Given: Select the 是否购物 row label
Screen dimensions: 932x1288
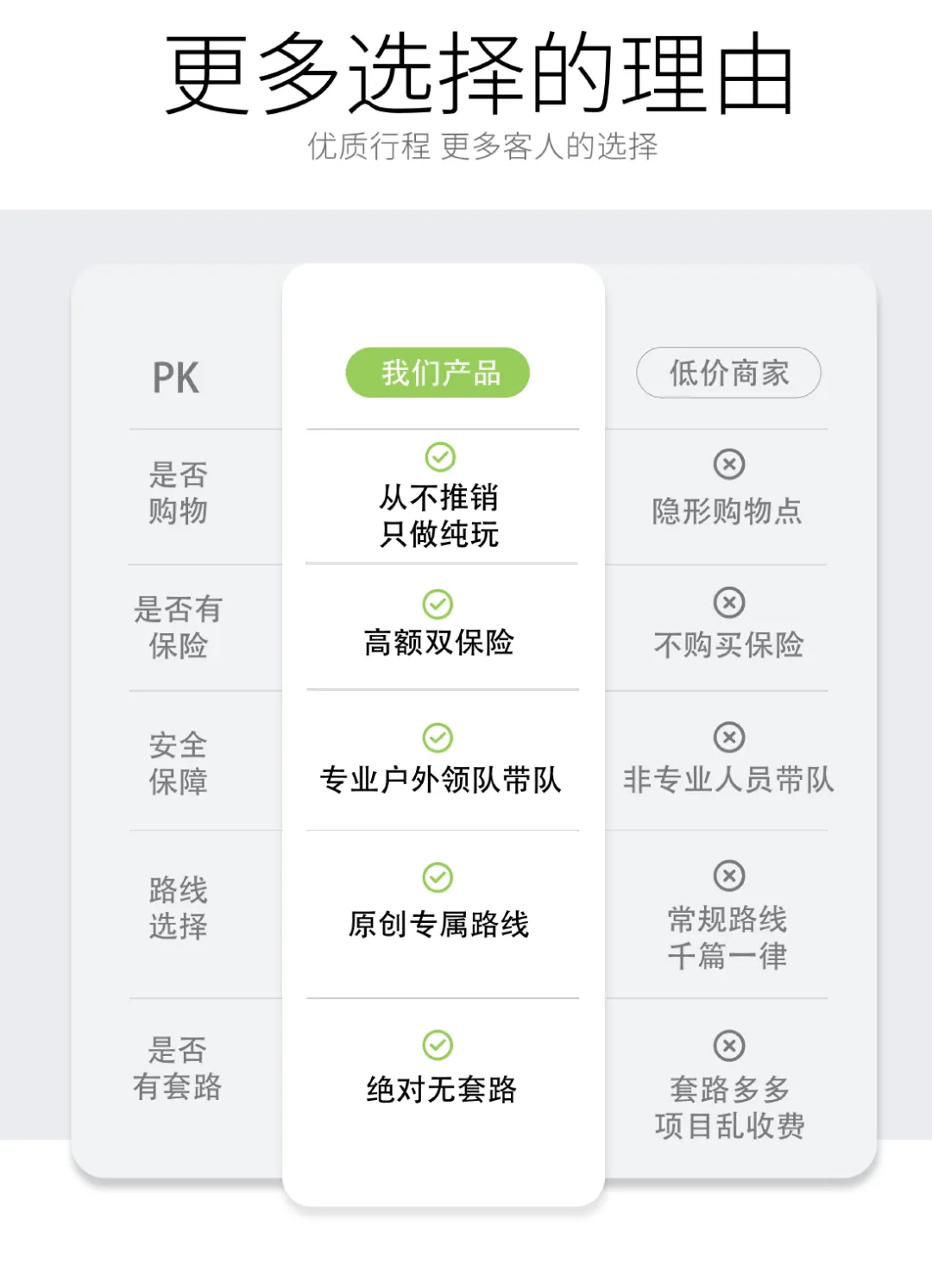Looking at the screenshot, I should pos(178,493).
